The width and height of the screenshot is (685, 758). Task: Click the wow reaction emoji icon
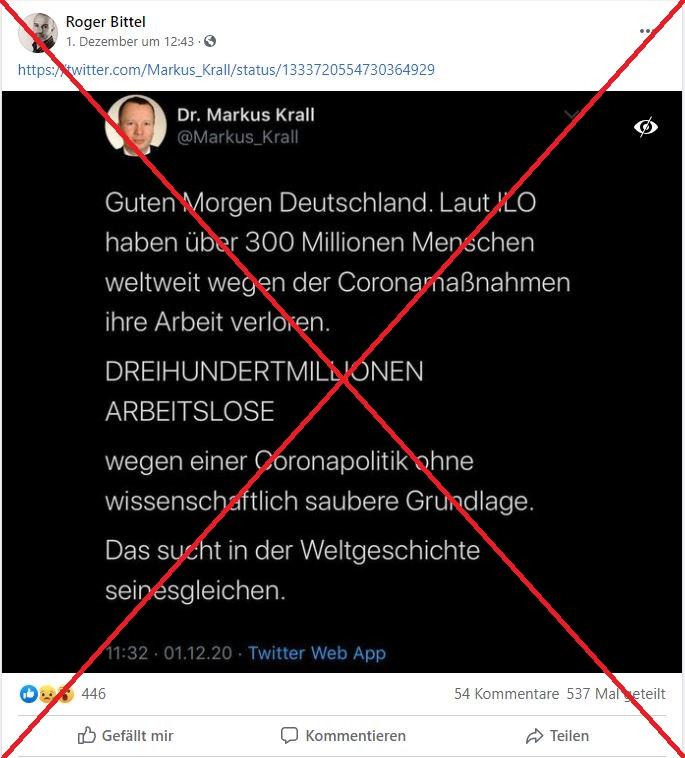coord(65,694)
